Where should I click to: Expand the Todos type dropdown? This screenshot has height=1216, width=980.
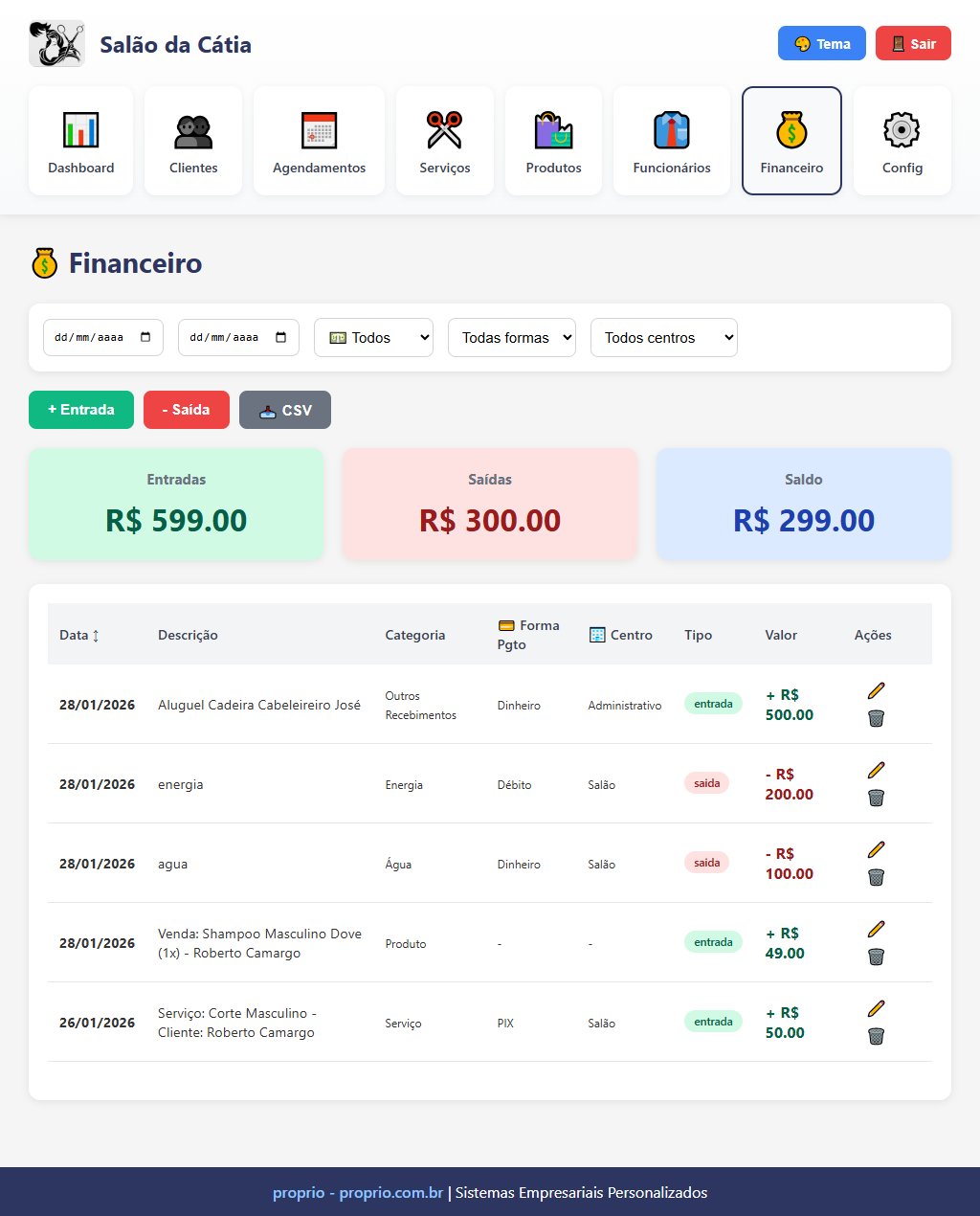click(373, 337)
